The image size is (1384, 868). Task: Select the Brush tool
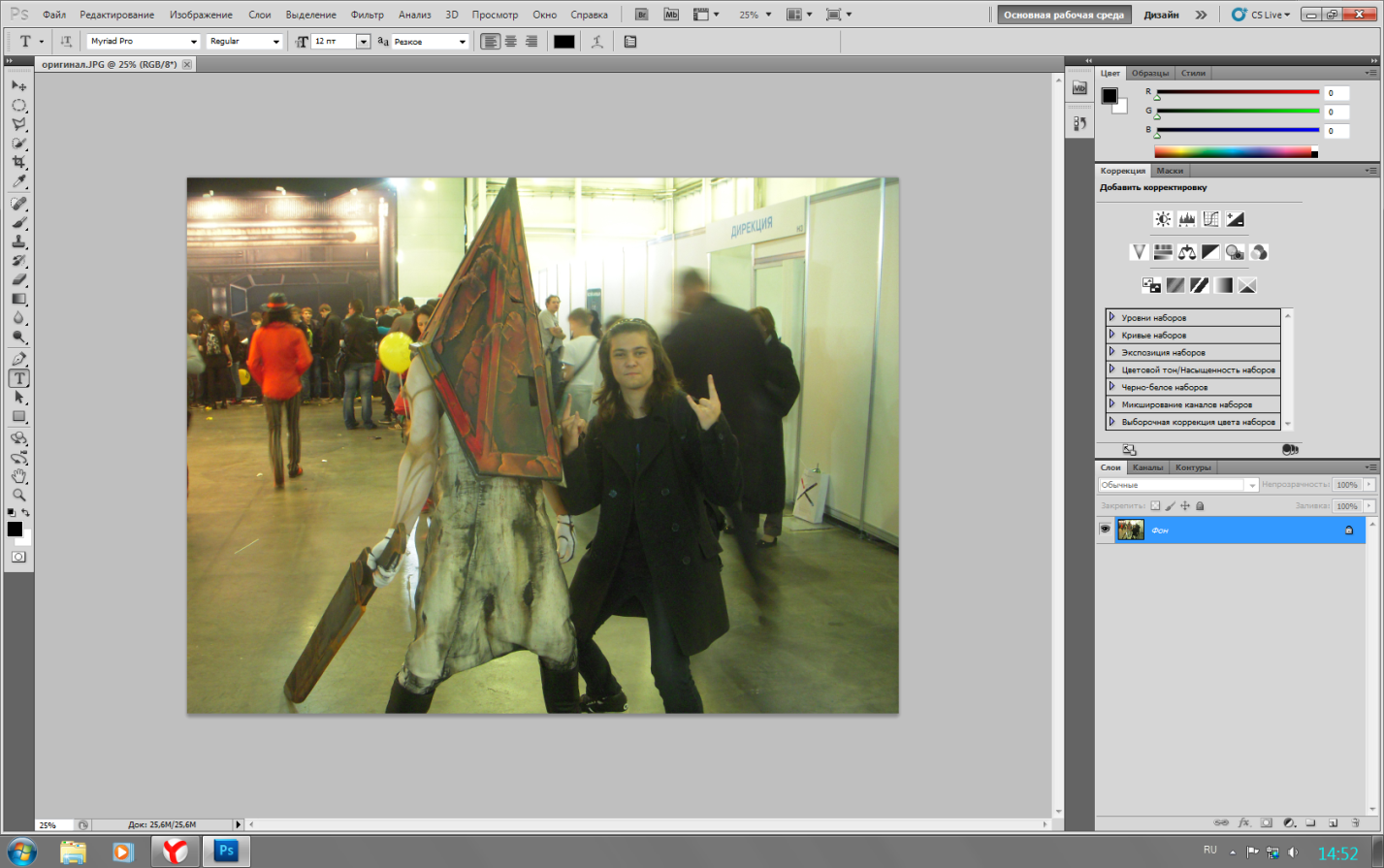pos(18,223)
